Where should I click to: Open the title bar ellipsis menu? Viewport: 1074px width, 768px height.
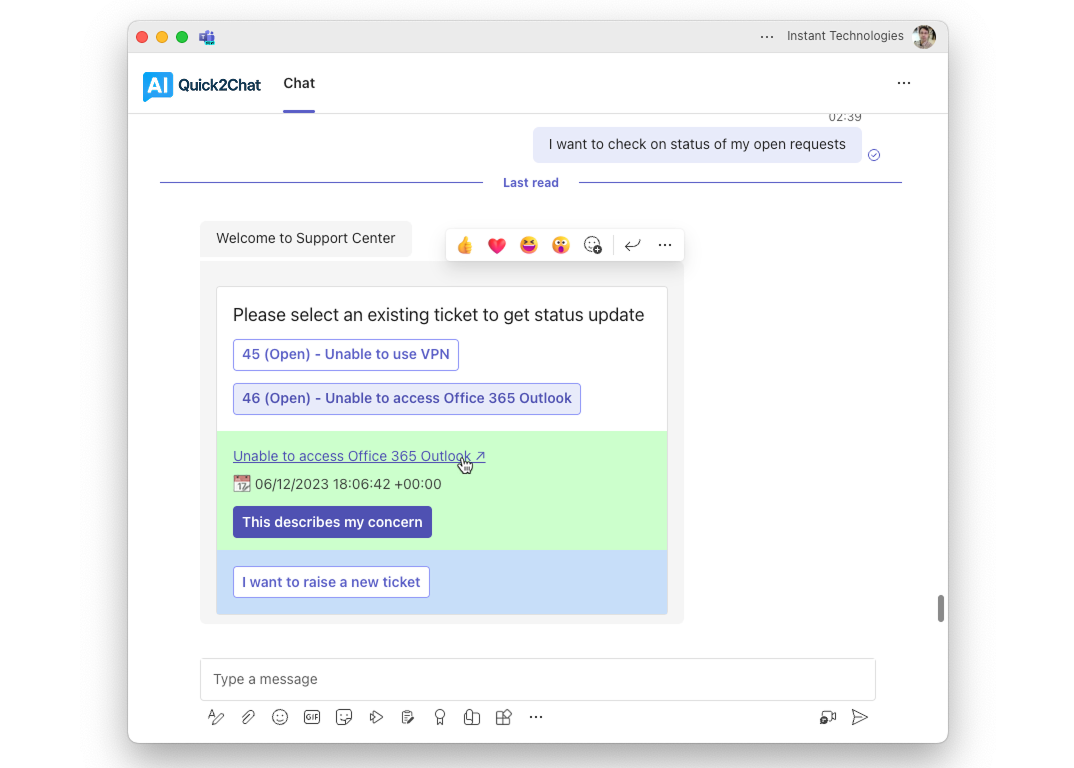(x=767, y=37)
